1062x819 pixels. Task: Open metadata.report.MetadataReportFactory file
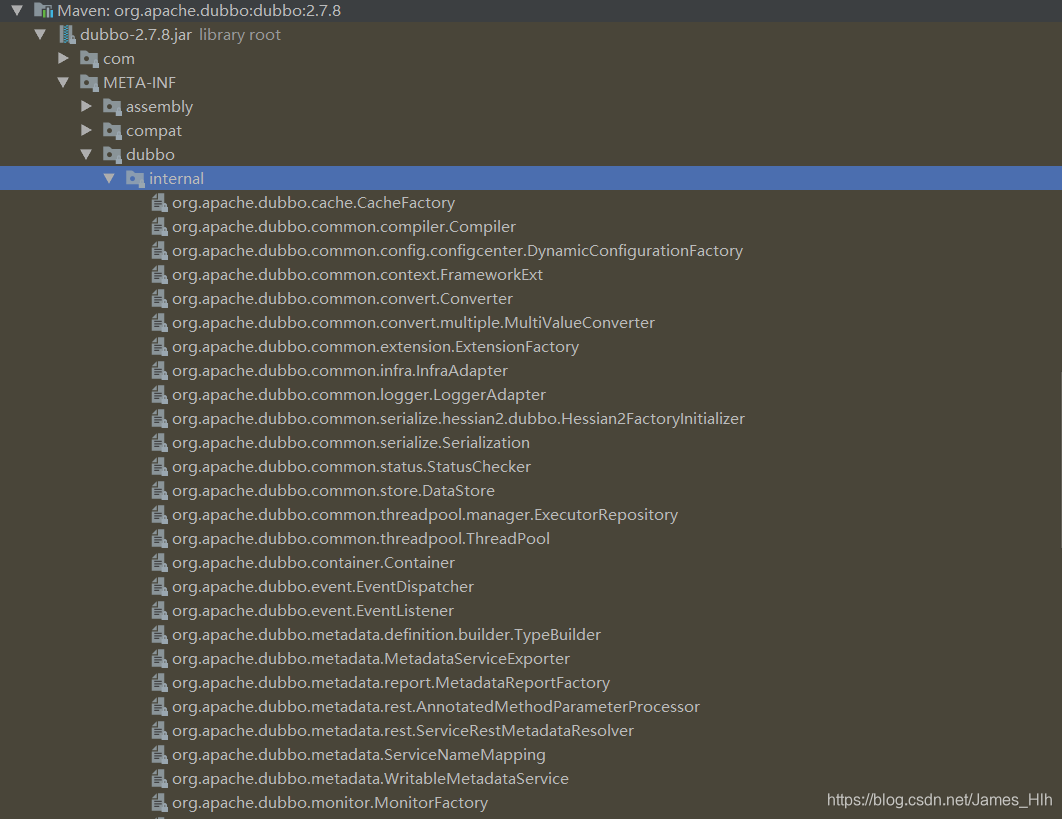tap(391, 683)
